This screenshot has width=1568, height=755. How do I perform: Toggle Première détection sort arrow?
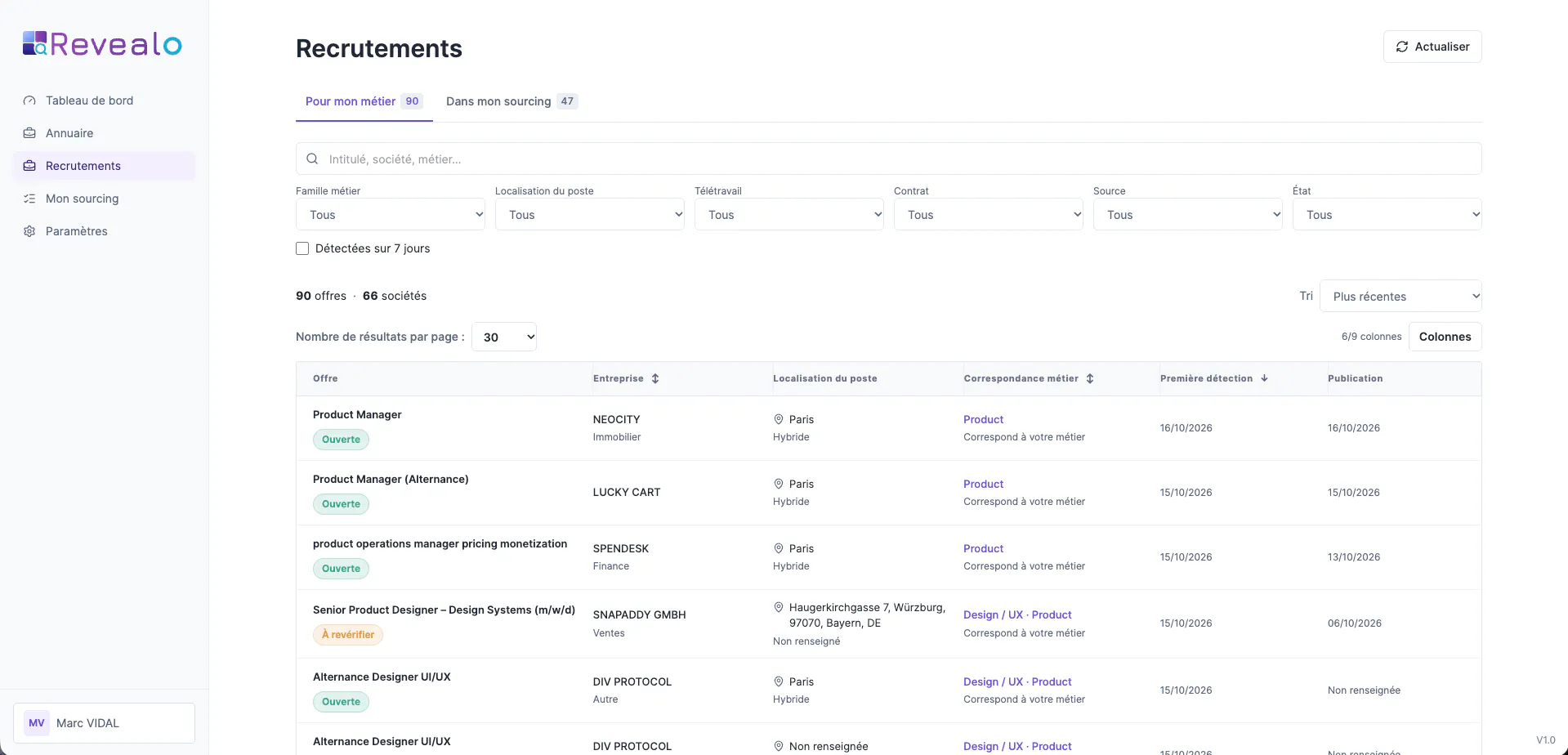pos(1265,378)
